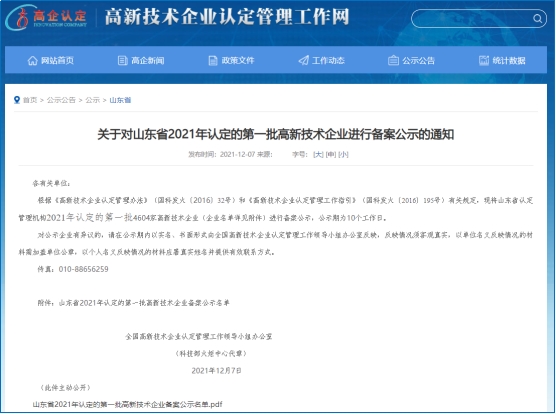Click the home icon beside 网站首页
556x414 pixels.
[32, 61]
